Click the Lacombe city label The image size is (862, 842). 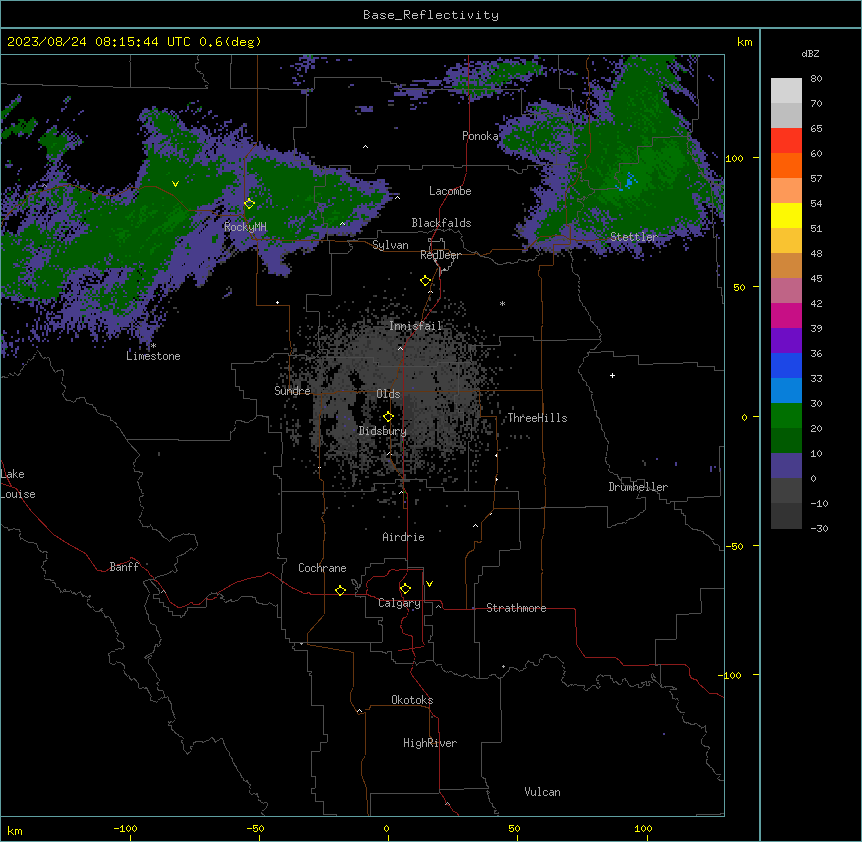pyautogui.click(x=450, y=191)
